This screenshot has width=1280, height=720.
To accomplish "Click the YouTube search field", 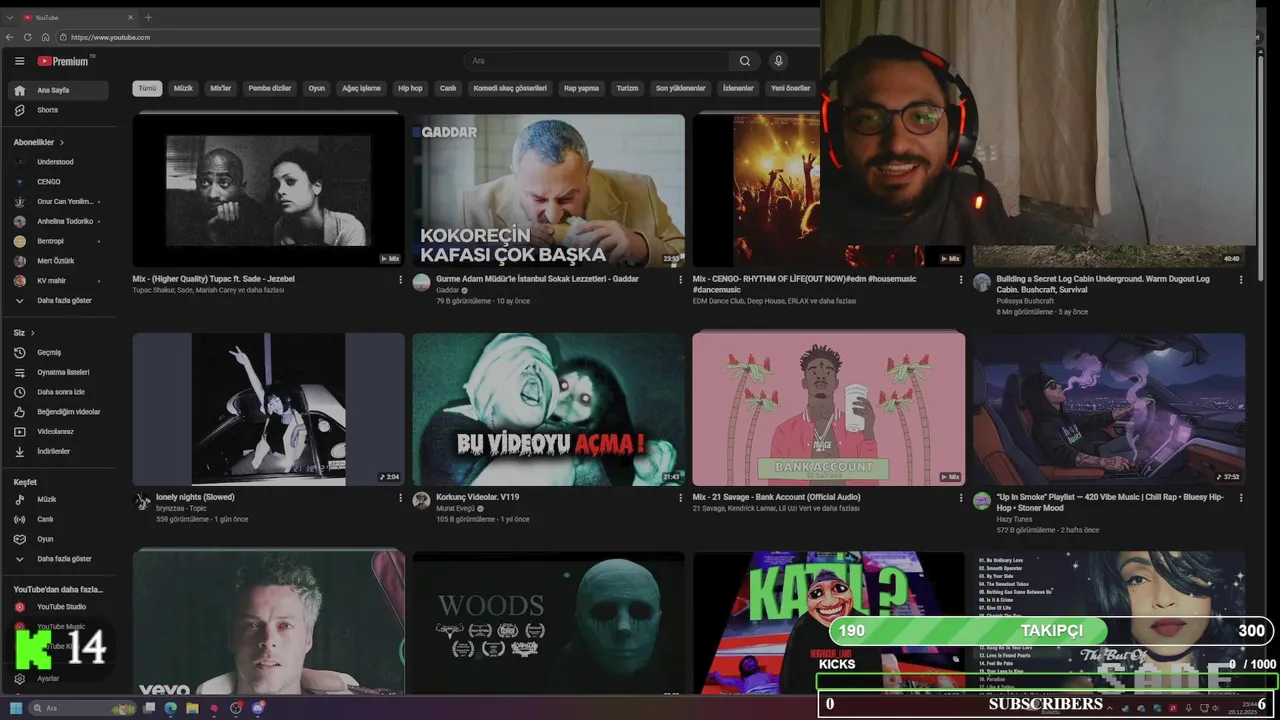I will pyautogui.click(x=596, y=61).
